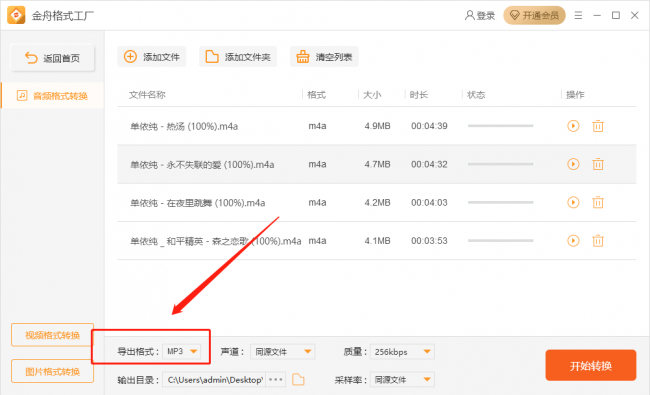The image size is (650, 395).
Task: Click the 大小 column header
Action: [372, 95]
